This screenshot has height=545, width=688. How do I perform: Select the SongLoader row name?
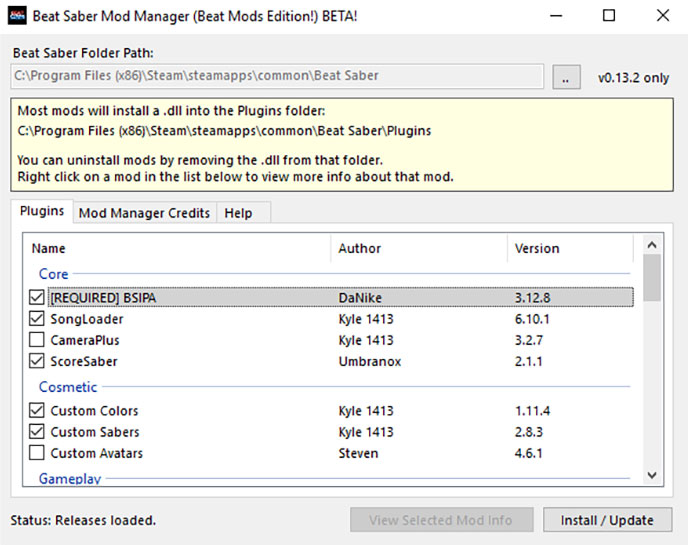click(x=87, y=319)
